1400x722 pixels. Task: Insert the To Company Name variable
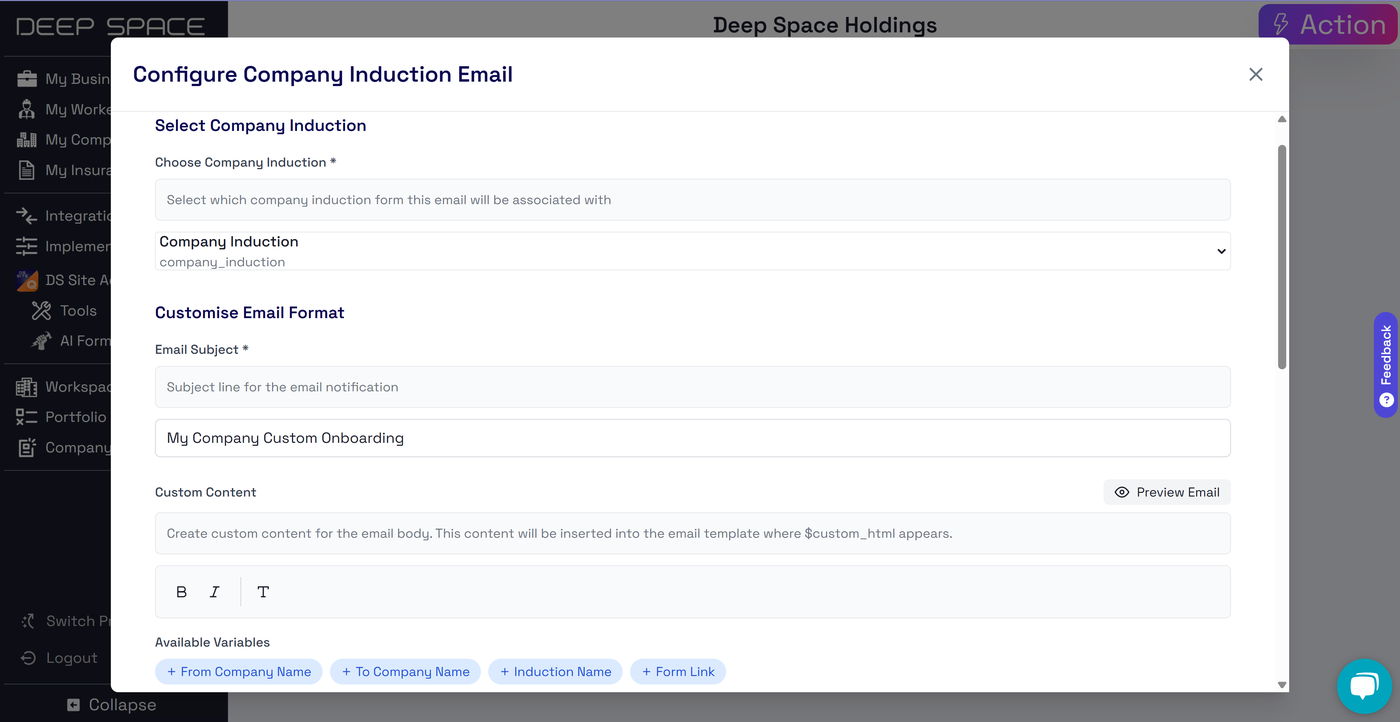click(x=405, y=672)
